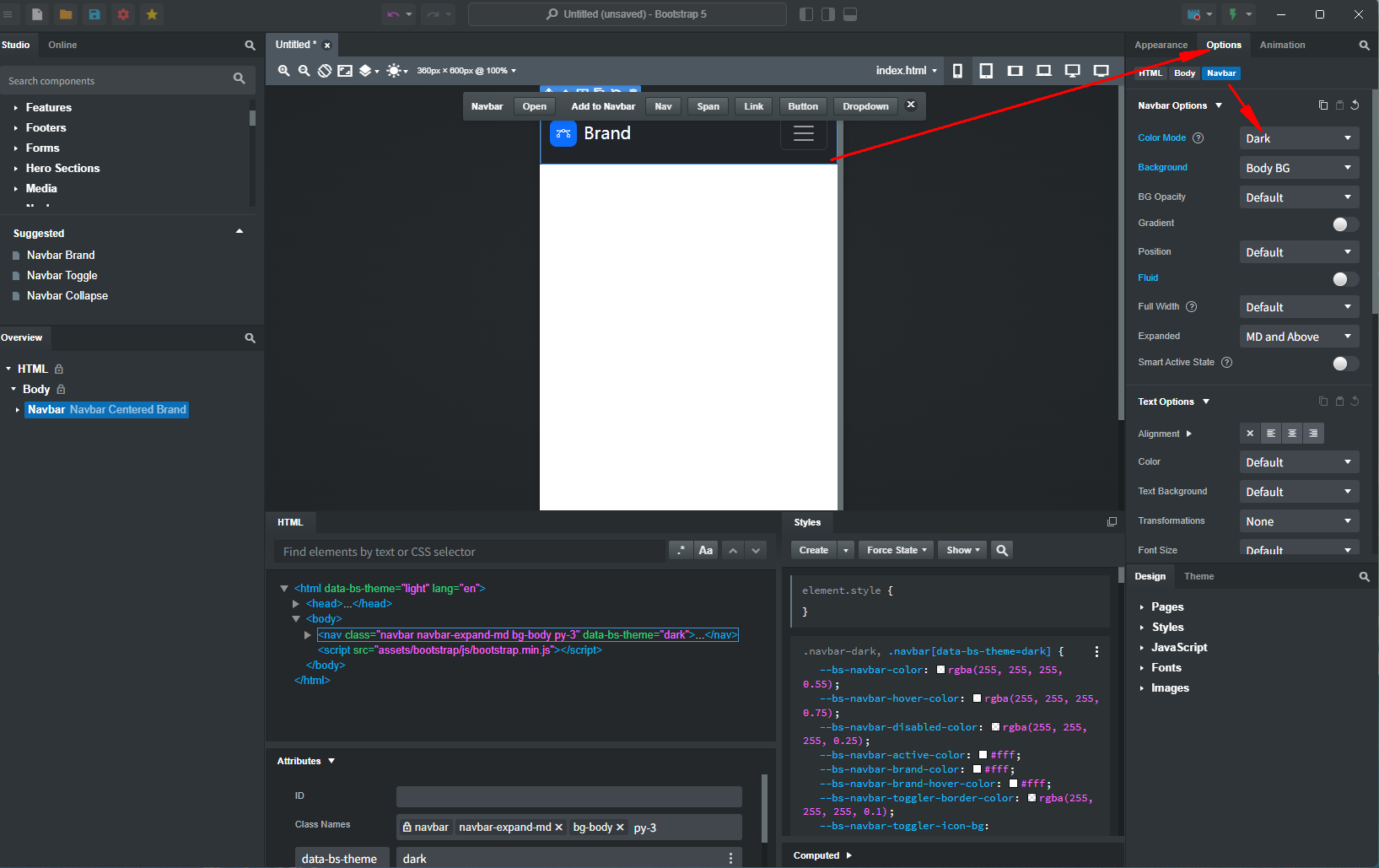The width and height of the screenshot is (1379, 868).
Task: Redo the last action
Action: [433, 14]
